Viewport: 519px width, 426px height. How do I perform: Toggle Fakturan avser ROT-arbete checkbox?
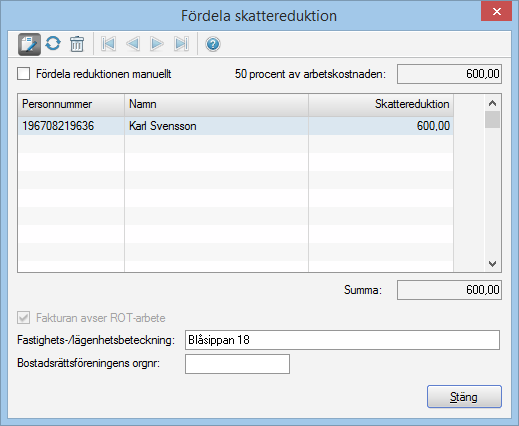[x=24, y=318]
